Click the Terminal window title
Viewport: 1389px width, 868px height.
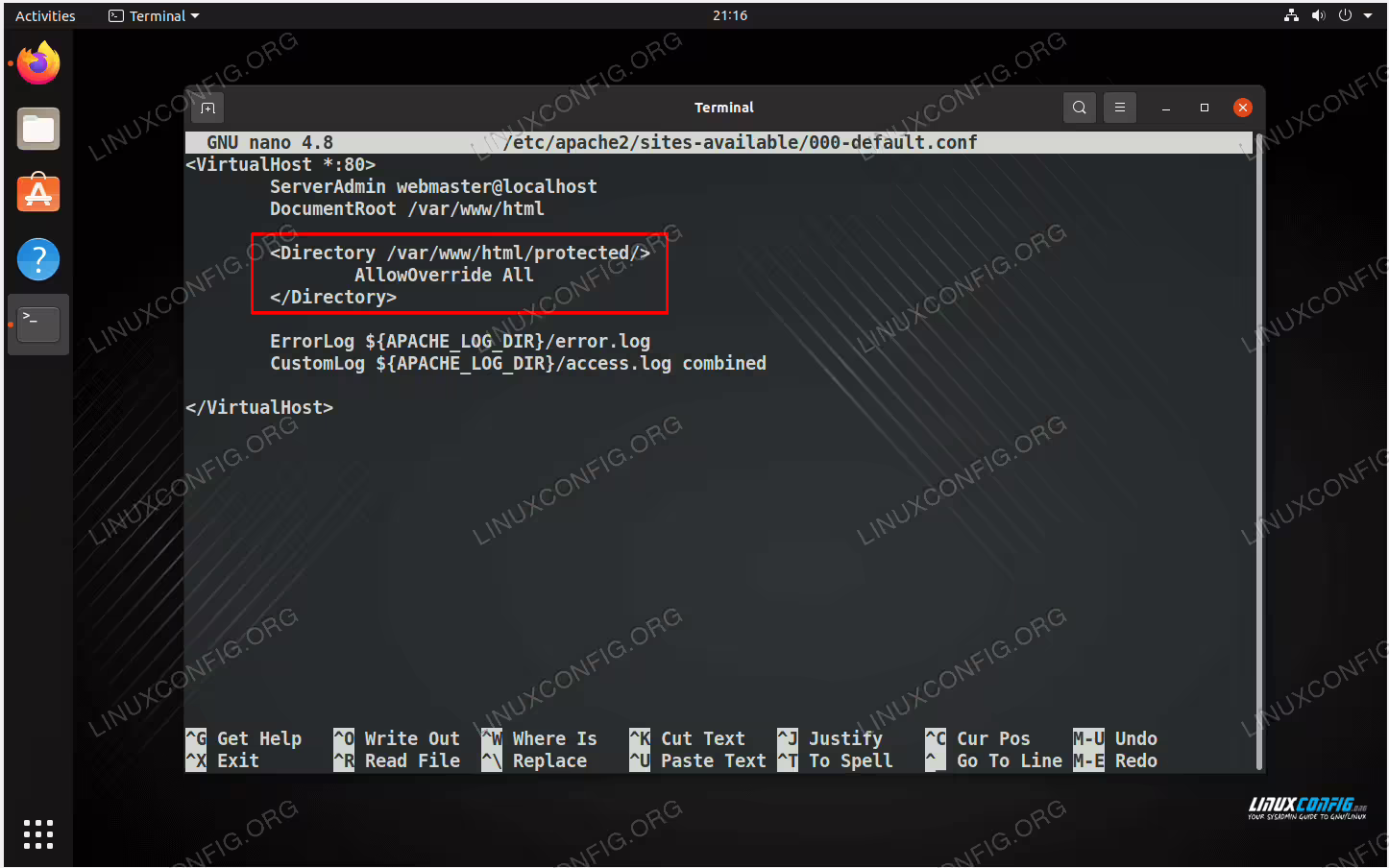tap(724, 108)
